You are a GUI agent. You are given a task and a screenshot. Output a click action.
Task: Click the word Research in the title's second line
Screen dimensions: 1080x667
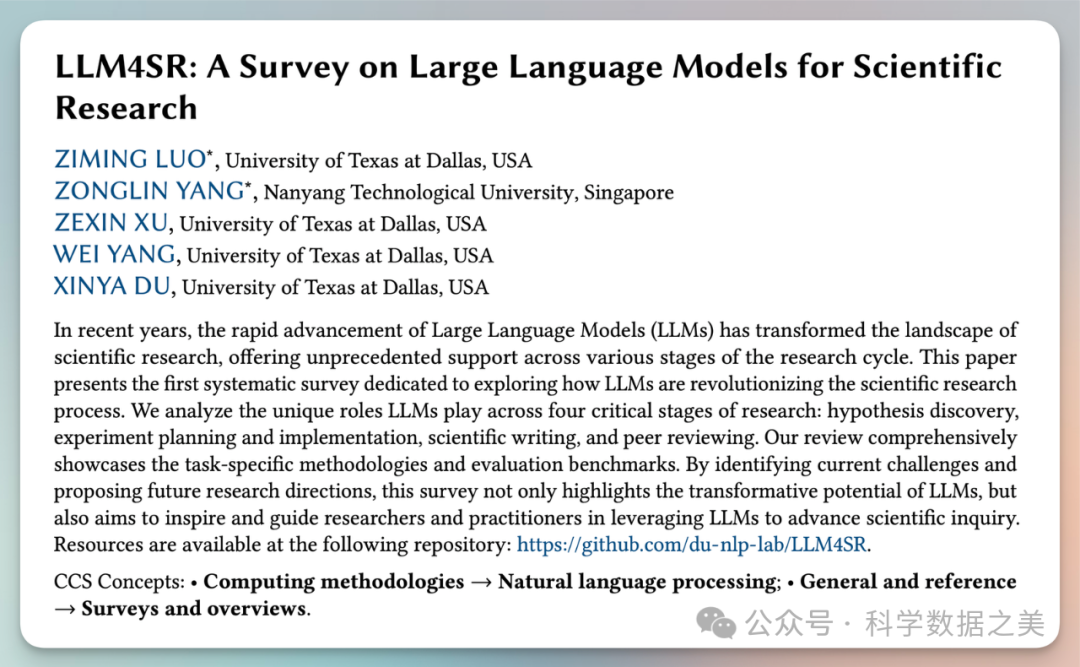[x=126, y=107]
